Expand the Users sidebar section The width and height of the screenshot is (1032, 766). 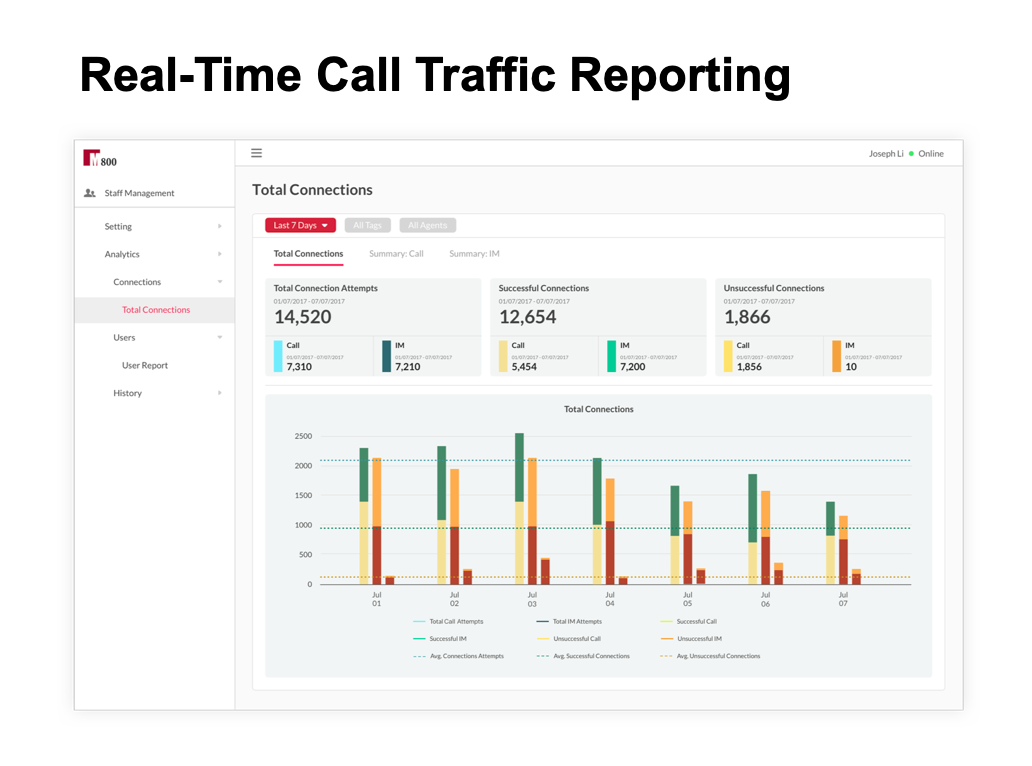(124, 337)
